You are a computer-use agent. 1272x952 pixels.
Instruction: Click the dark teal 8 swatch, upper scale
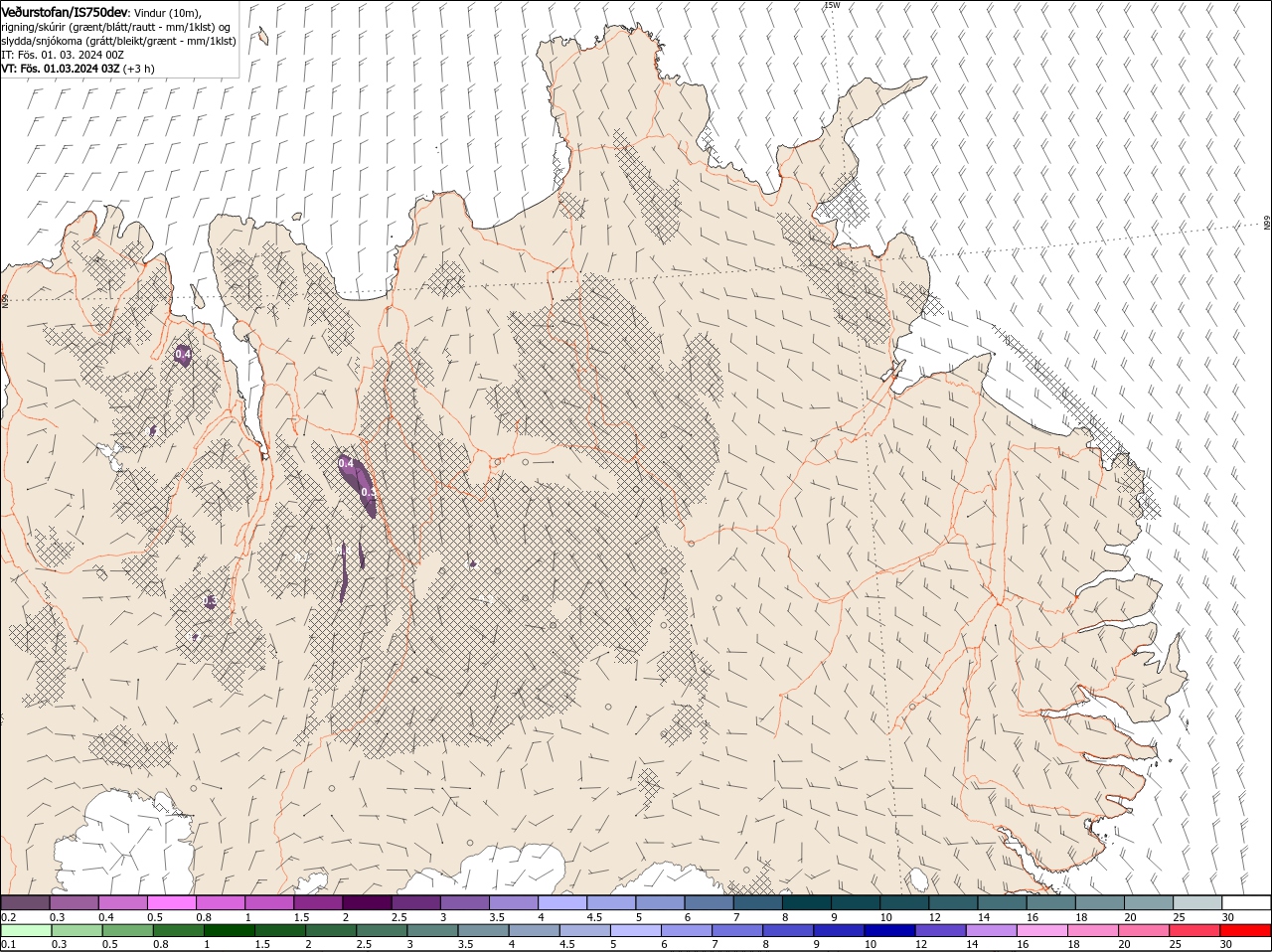807,902
